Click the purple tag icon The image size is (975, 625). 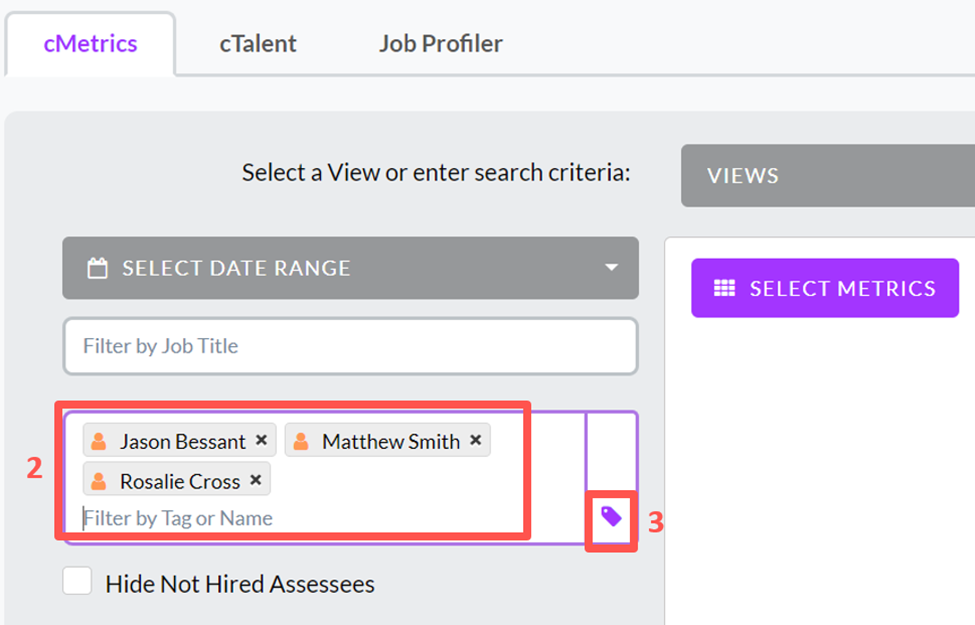(x=611, y=516)
